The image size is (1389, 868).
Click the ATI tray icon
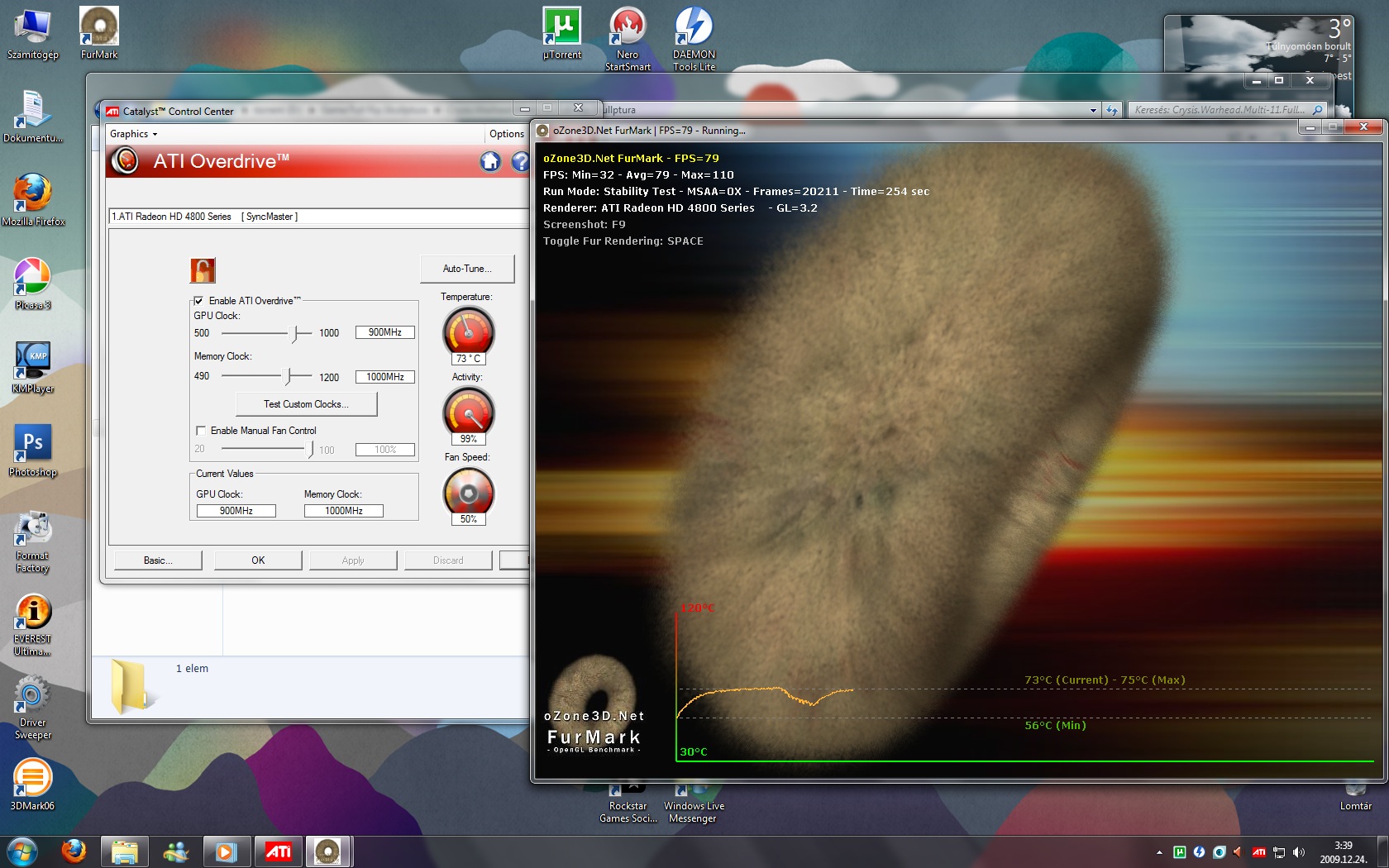(x=1258, y=852)
